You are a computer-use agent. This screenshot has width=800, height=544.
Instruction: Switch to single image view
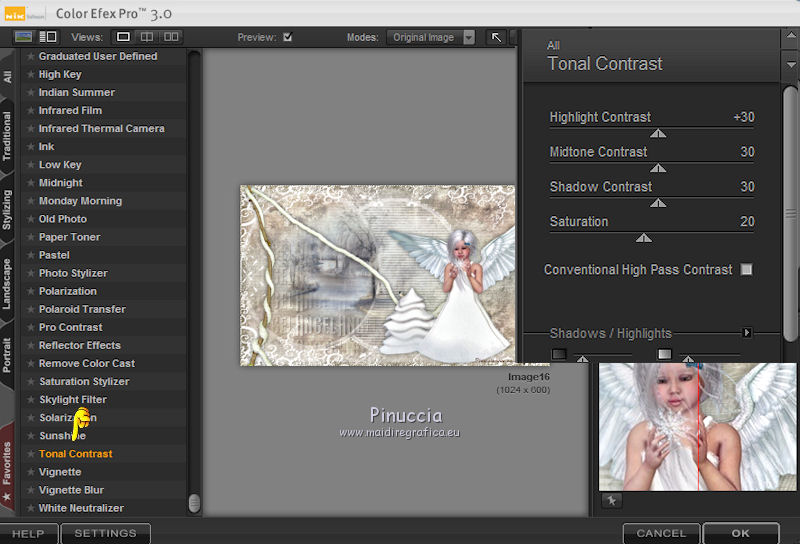[124, 37]
